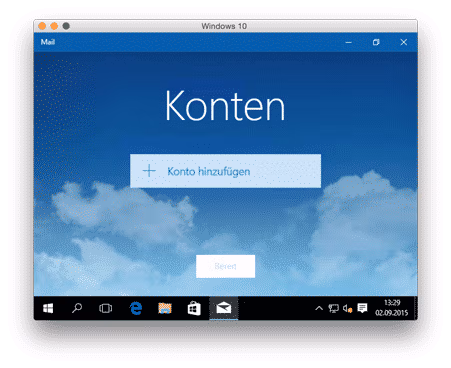Open the Windows Start menu
Viewport: 451px width, 368px height.
tap(48, 308)
